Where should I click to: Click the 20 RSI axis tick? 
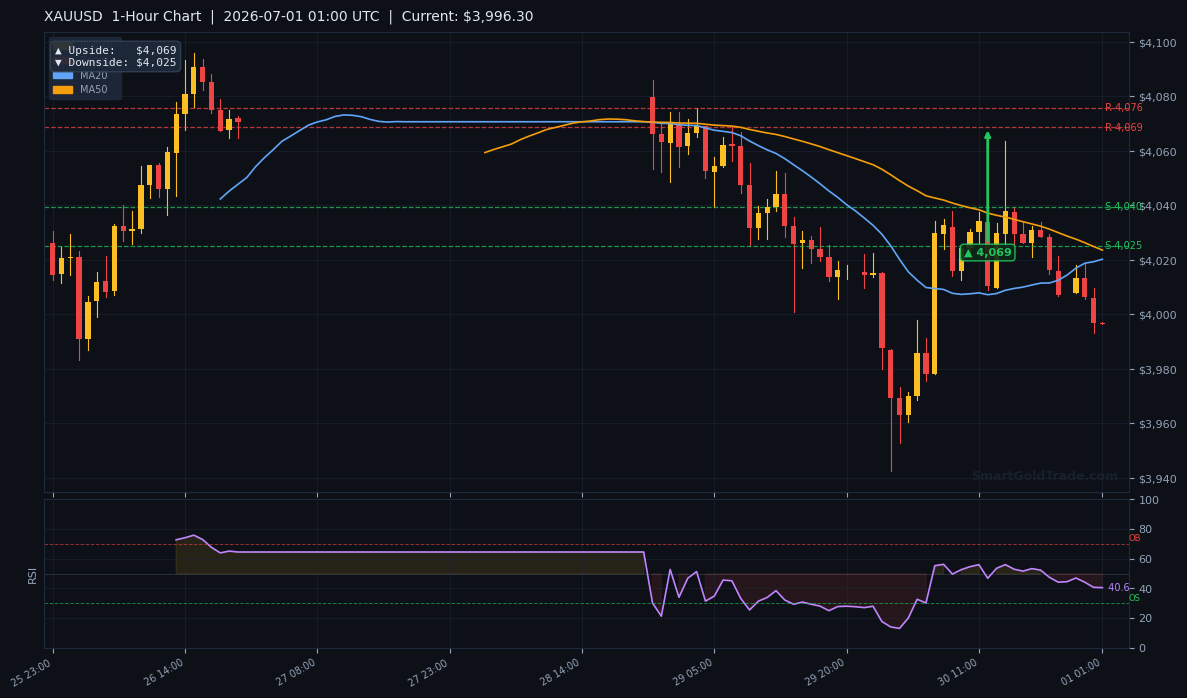(x=1145, y=619)
